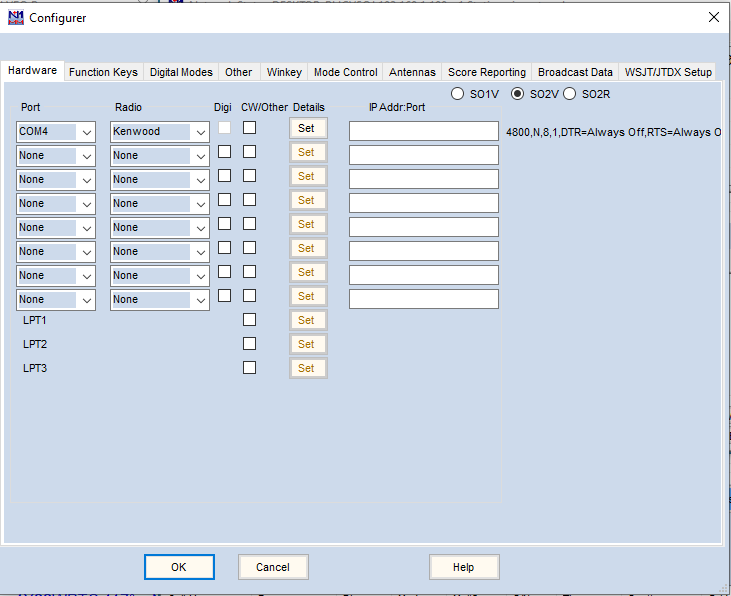Open the third row Radio dropdown
This screenshot has height=596, width=731.
coord(200,180)
